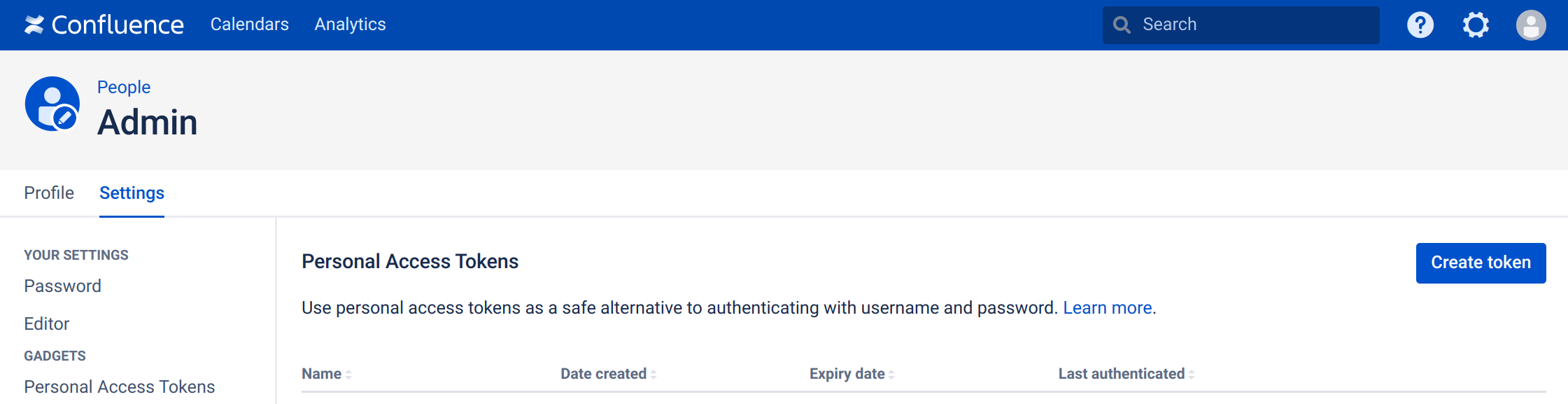Open Calendars in top navigation
Viewport: 1568px width, 404px height.
coord(249,25)
